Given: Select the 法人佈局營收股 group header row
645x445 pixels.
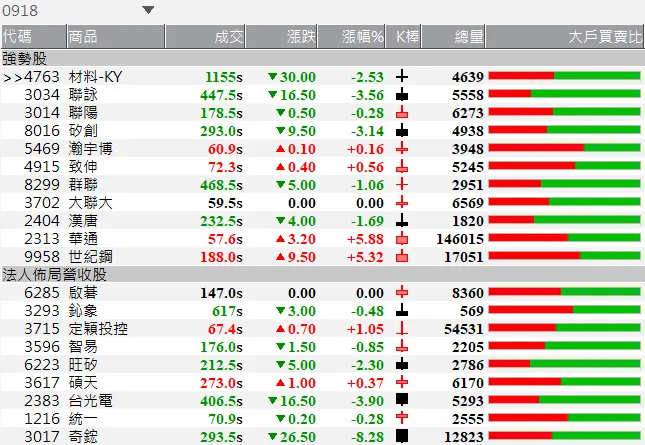Looking at the screenshot, I should point(322,274).
